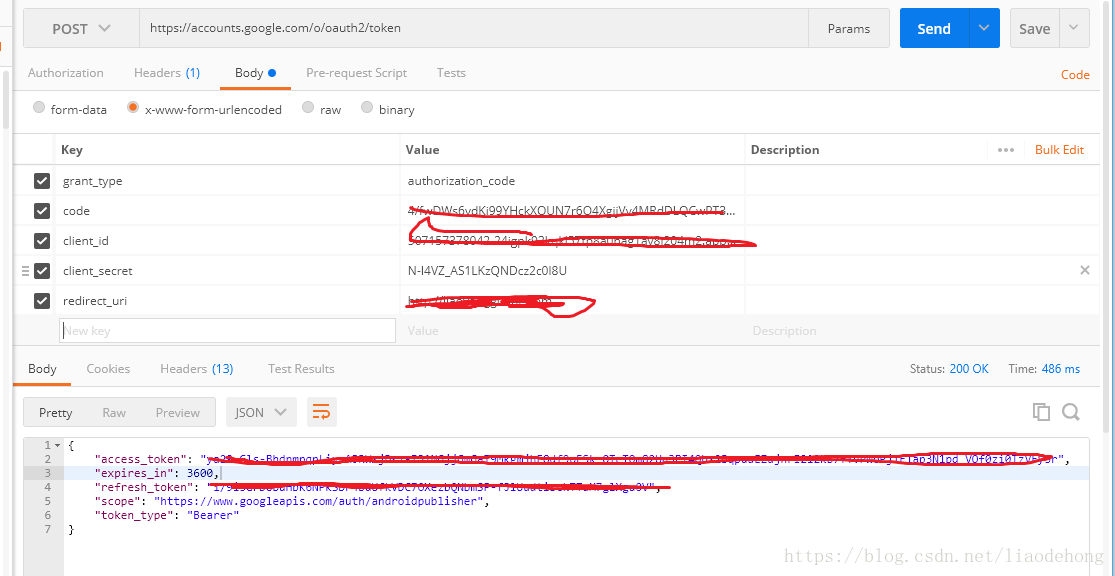This screenshot has width=1115, height=576.
Task: Toggle the redirect_uri parameter checkbox
Action: [x=42, y=301]
